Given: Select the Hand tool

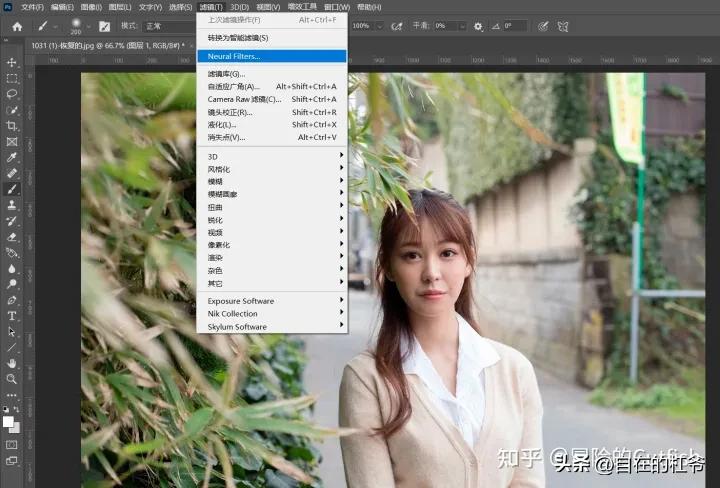Looking at the screenshot, I should pyautogui.click(x=12, y=363).
